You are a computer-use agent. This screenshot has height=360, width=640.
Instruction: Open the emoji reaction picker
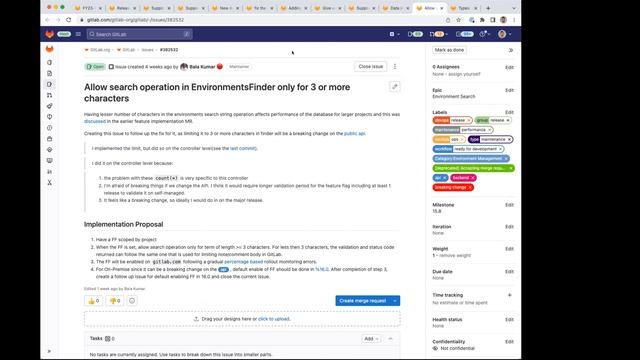pos(132,301)
